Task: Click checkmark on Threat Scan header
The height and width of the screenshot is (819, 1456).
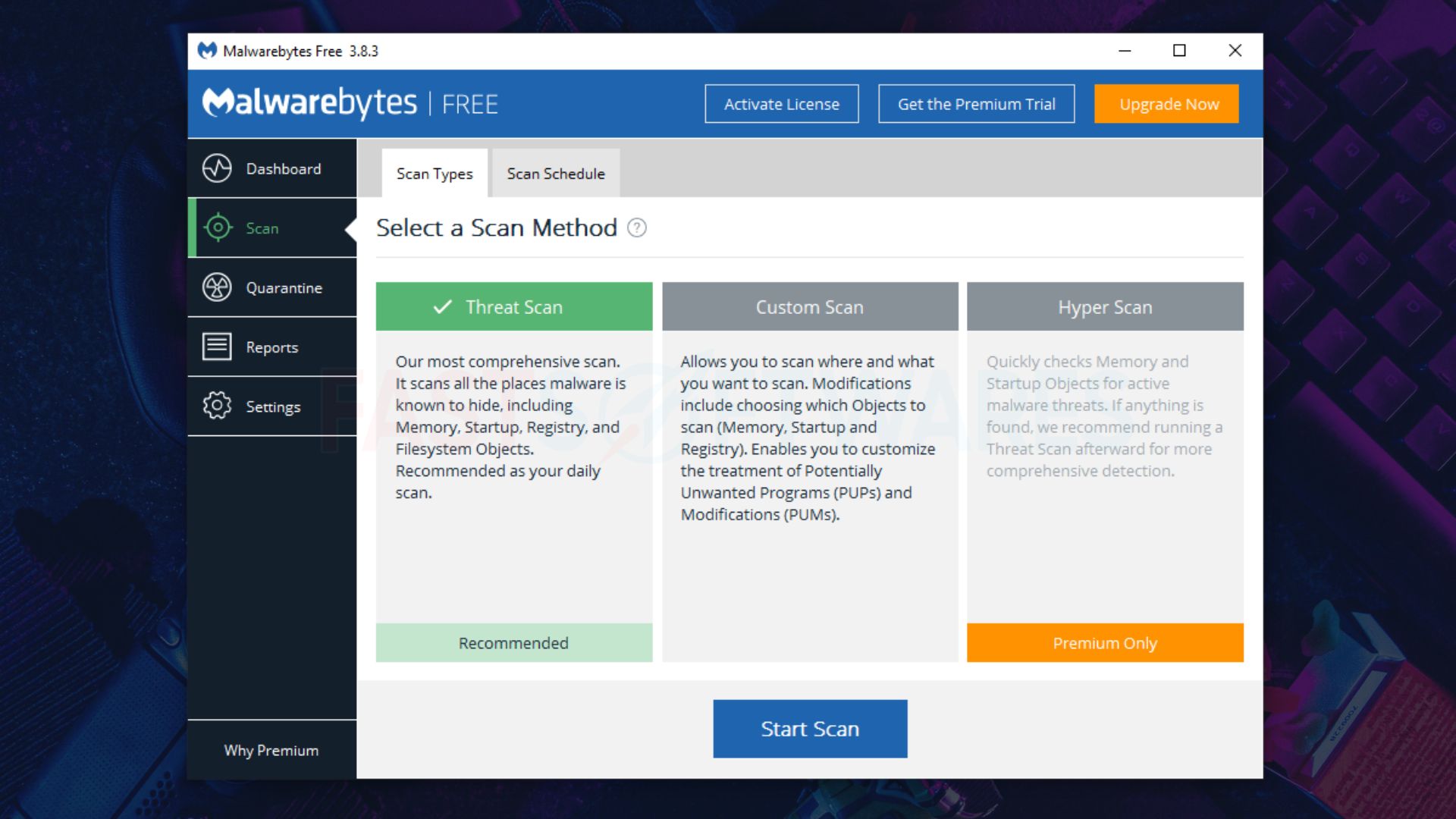Action: pos(443,306)
